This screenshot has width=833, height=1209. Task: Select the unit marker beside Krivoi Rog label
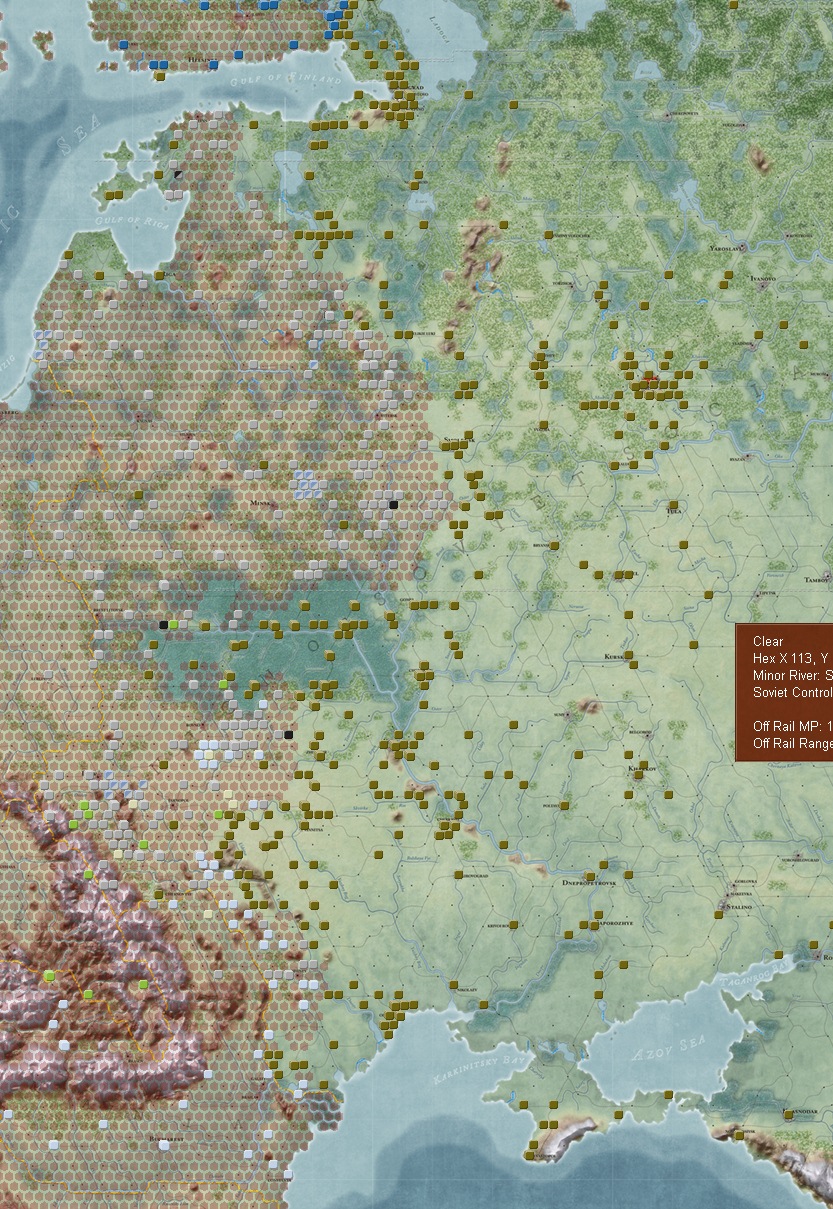pos(516,925)
